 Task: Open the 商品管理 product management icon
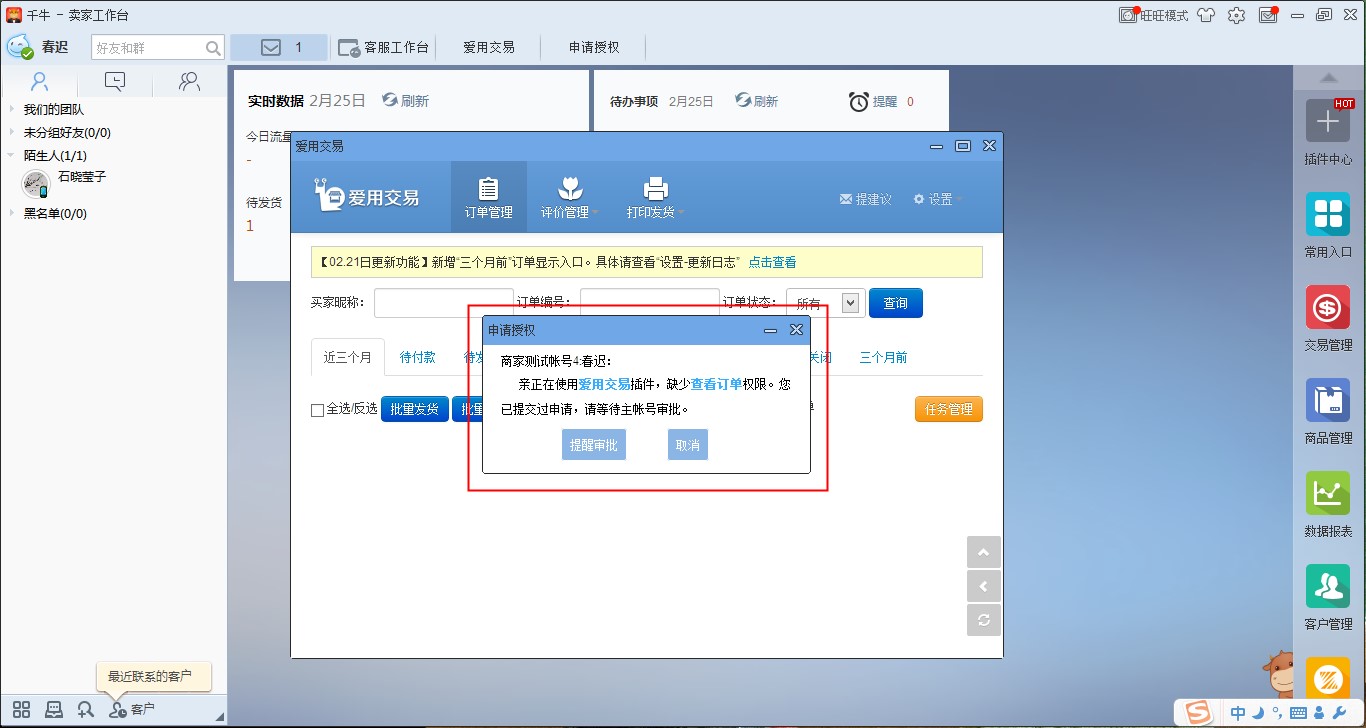pyautogui.click(x=1328, y=400)
